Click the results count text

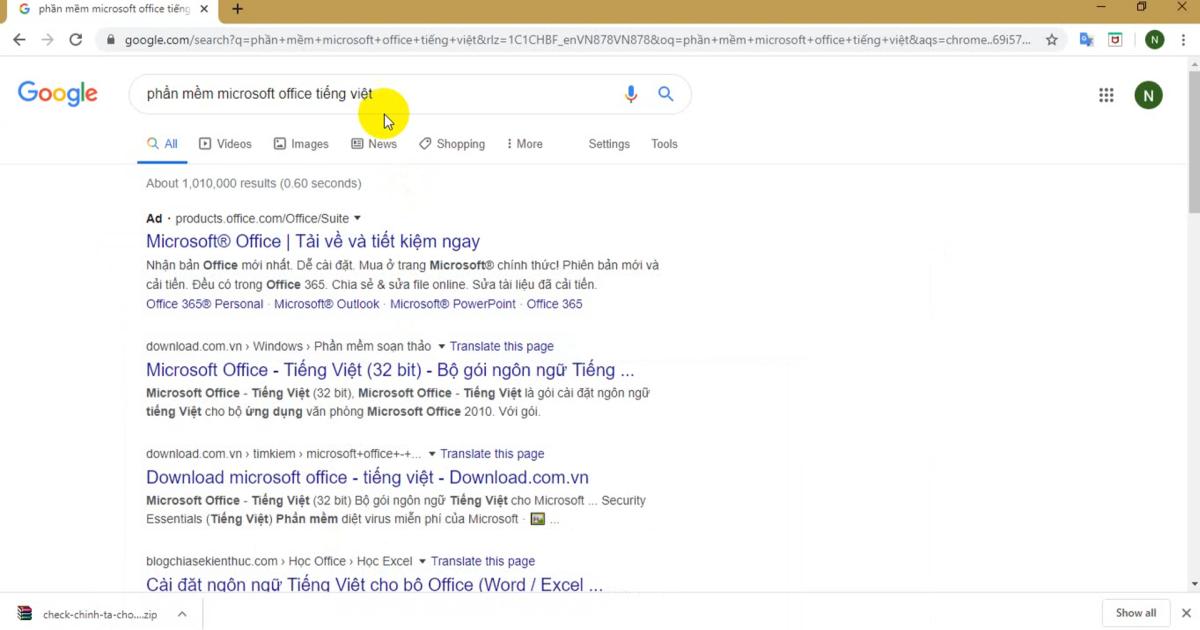(x=254, y=183)
